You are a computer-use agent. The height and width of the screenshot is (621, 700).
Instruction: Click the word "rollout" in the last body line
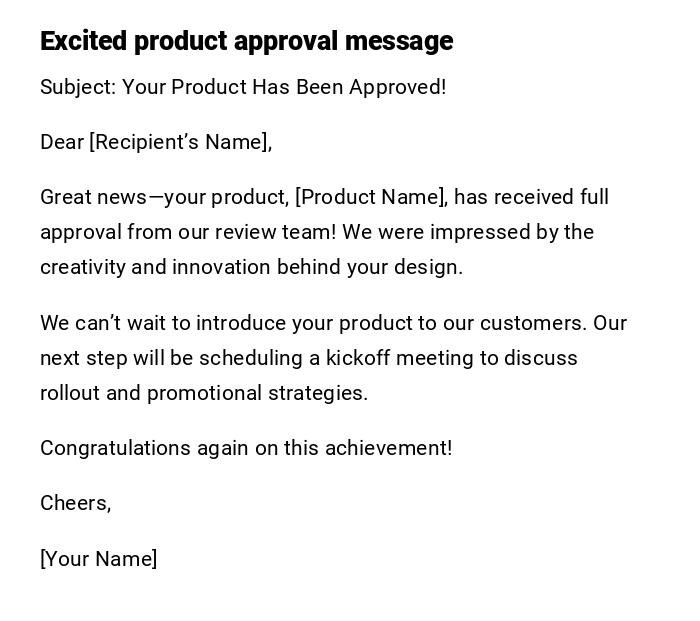click(x=70, y=393)
